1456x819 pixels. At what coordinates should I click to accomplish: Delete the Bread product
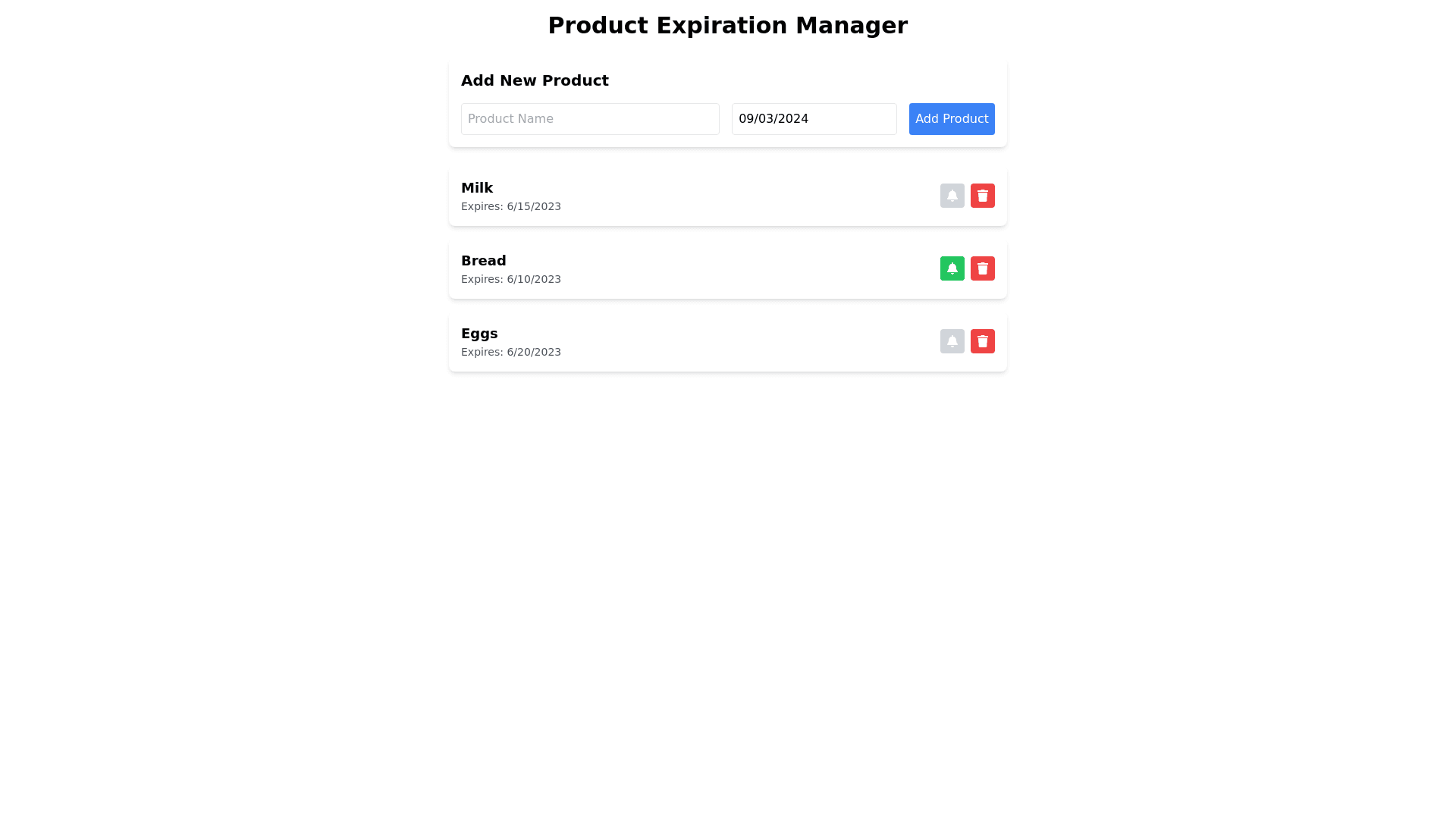[982, 268]
